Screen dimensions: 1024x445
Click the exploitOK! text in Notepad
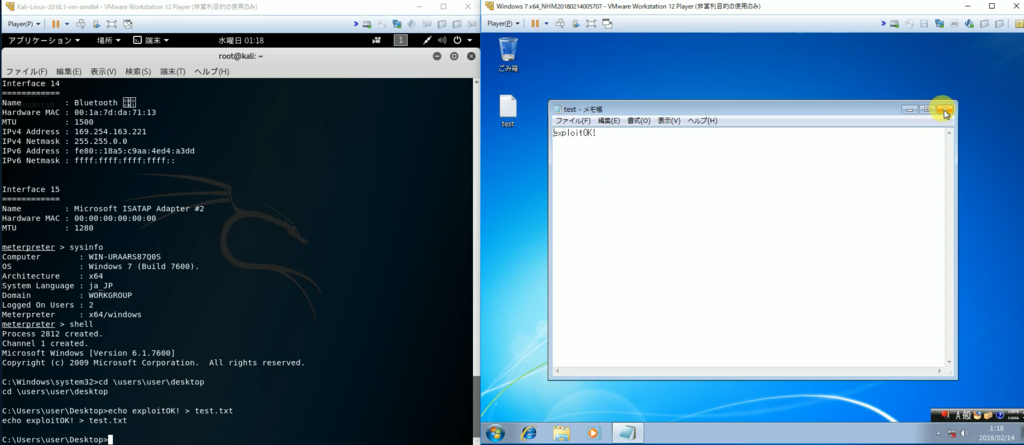(x=575, y=133)
